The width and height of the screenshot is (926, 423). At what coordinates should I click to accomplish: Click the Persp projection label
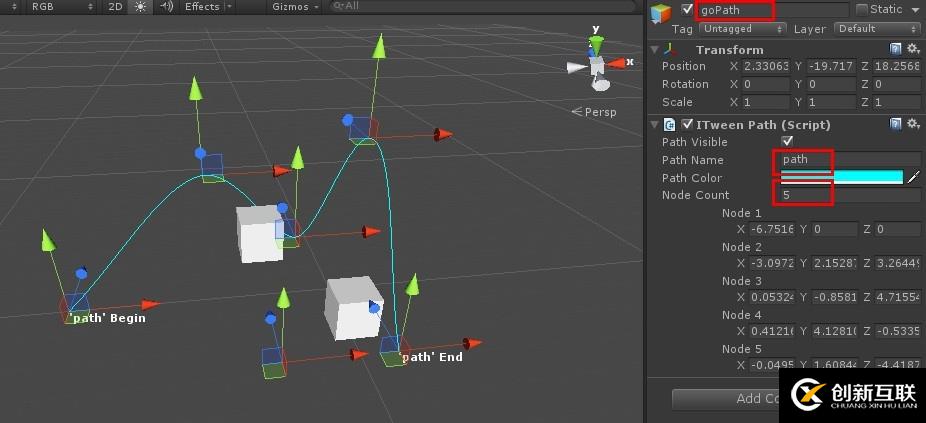tap(600, 112)
